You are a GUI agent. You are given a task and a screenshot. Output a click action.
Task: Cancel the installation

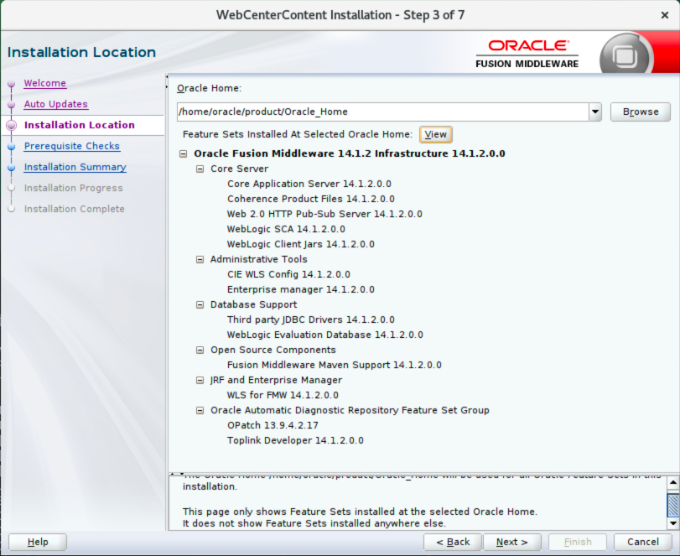(x=643, y=542)
